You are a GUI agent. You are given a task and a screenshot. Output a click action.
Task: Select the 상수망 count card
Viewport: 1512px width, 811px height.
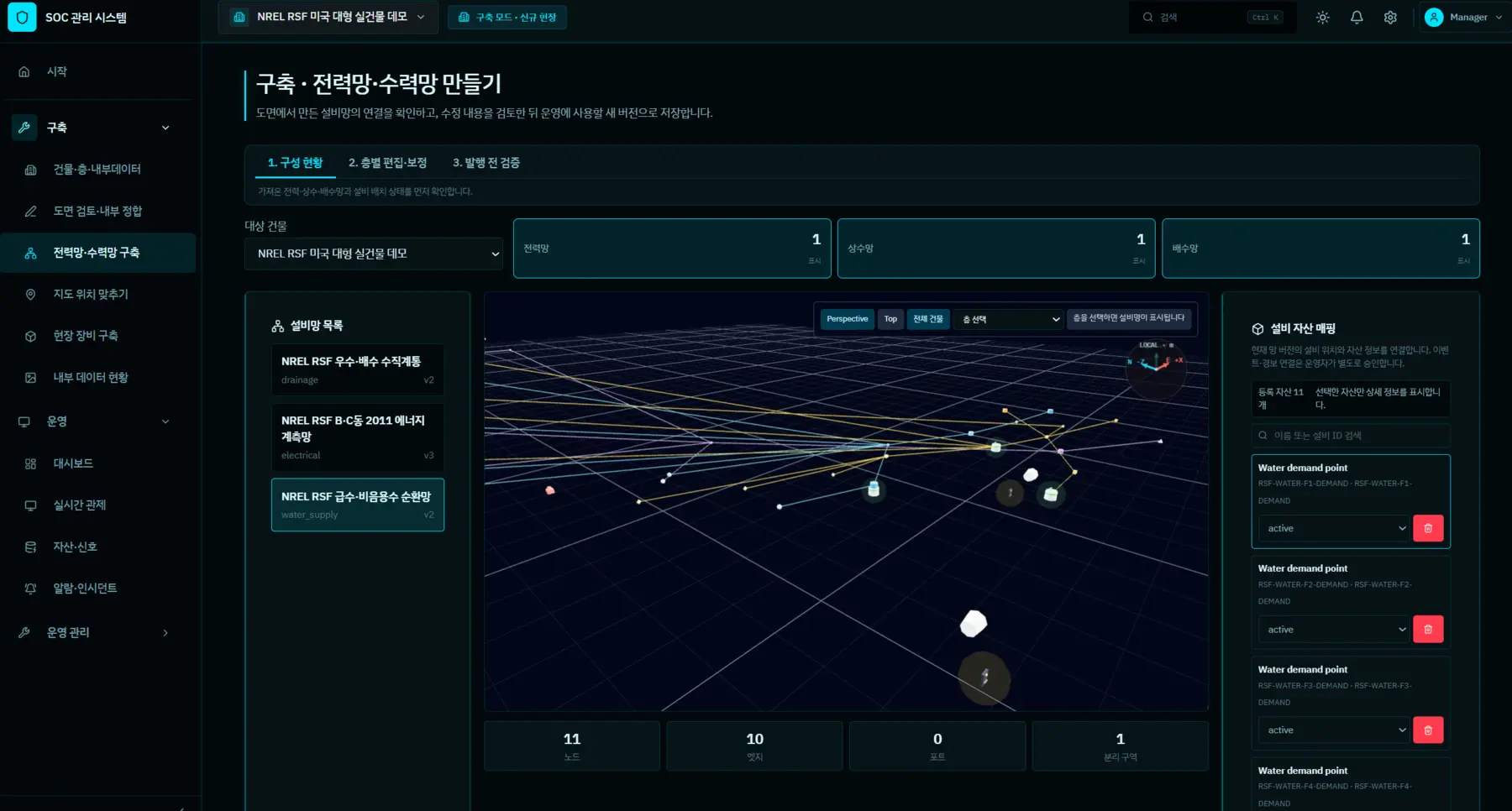coord(996,249)
